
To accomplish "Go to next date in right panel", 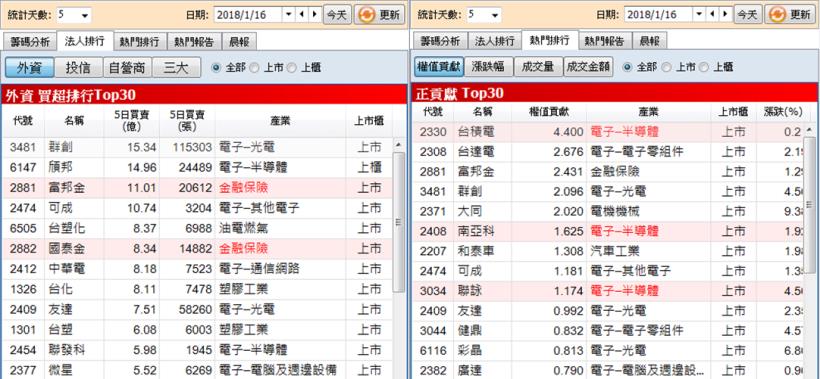I will pos(725,15).
